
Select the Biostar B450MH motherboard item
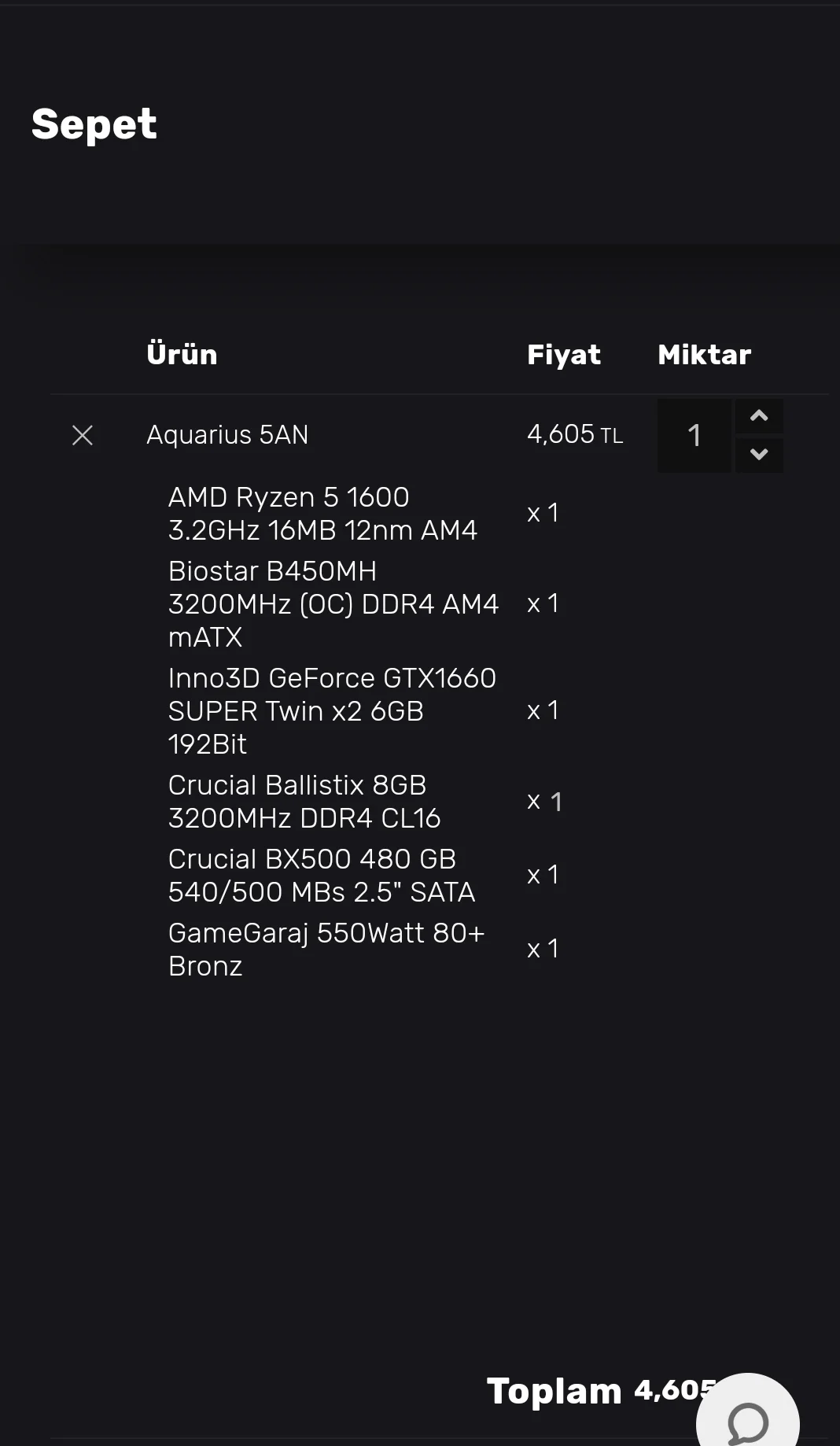pyautogui.click(x=333, y=604)
